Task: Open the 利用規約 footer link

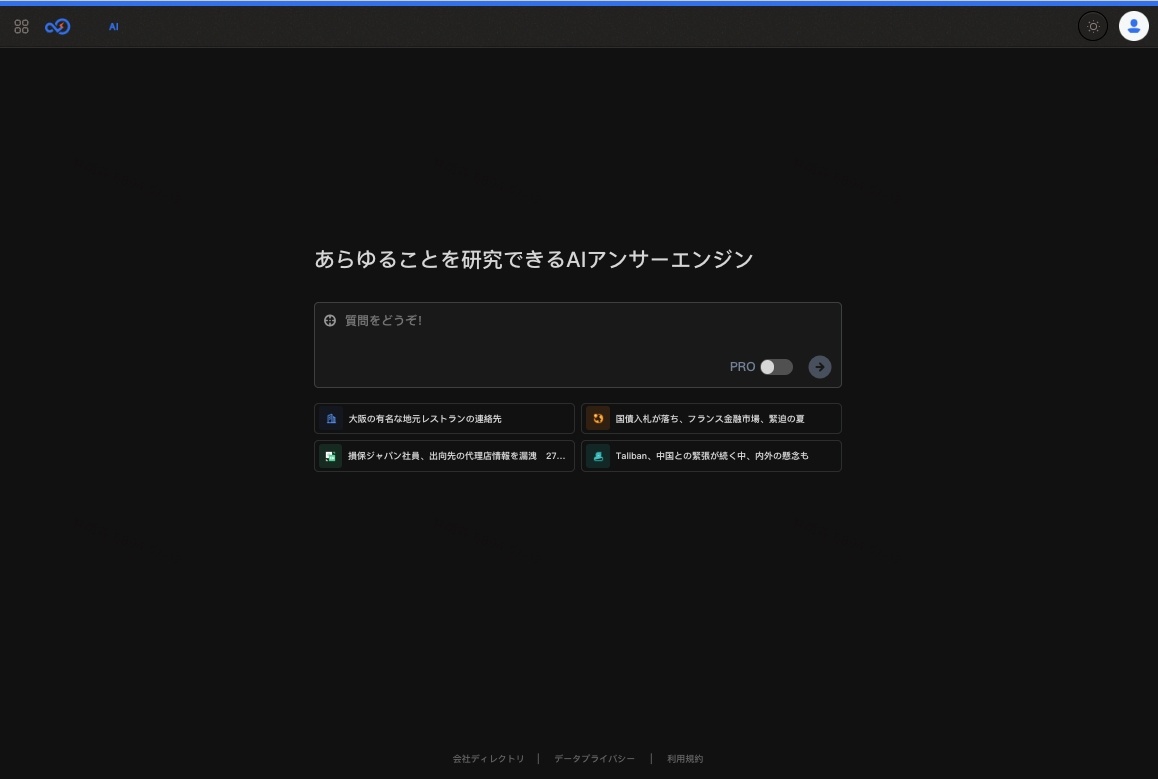Action: coord(685,759)
